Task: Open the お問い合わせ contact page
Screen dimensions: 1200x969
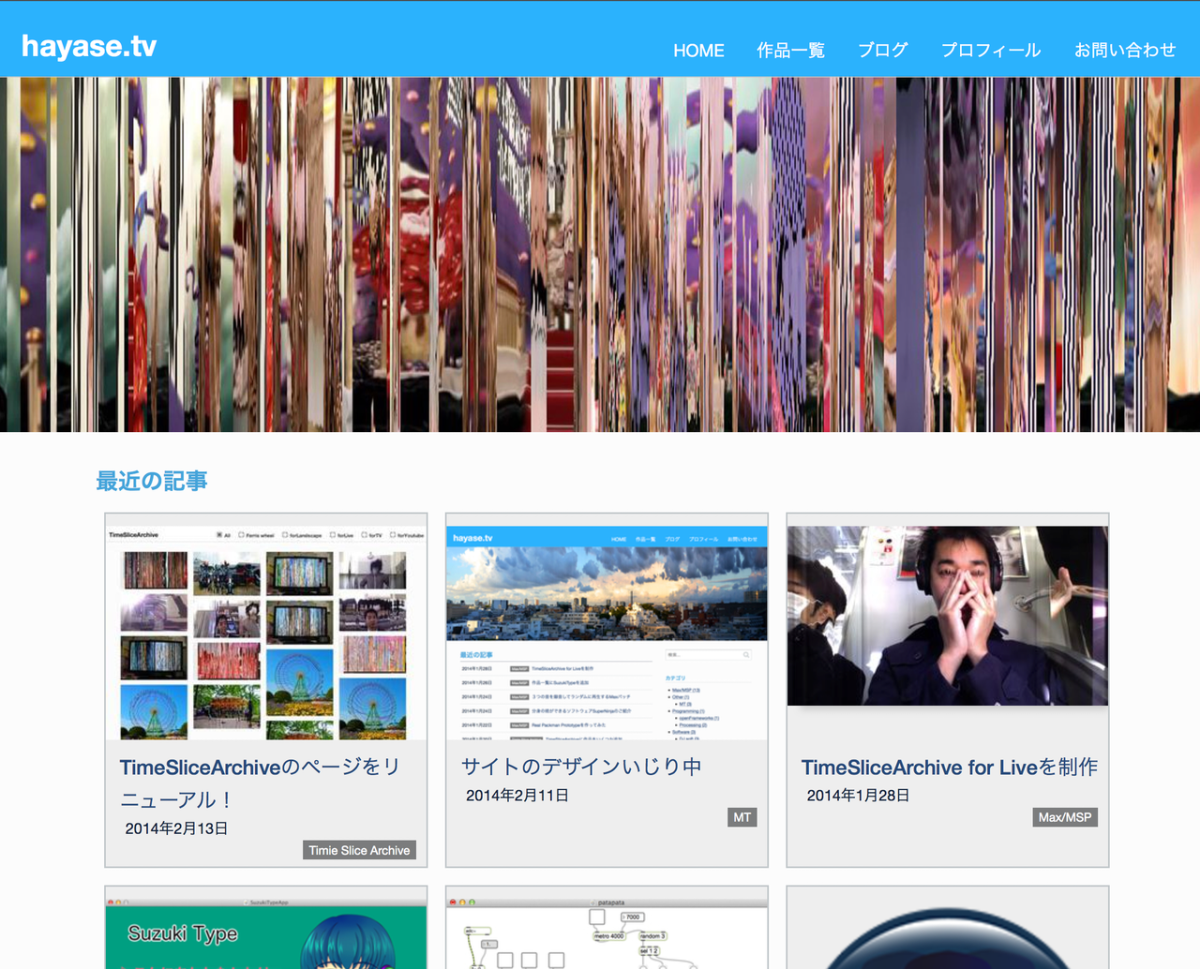Action: coord(1125,50)
